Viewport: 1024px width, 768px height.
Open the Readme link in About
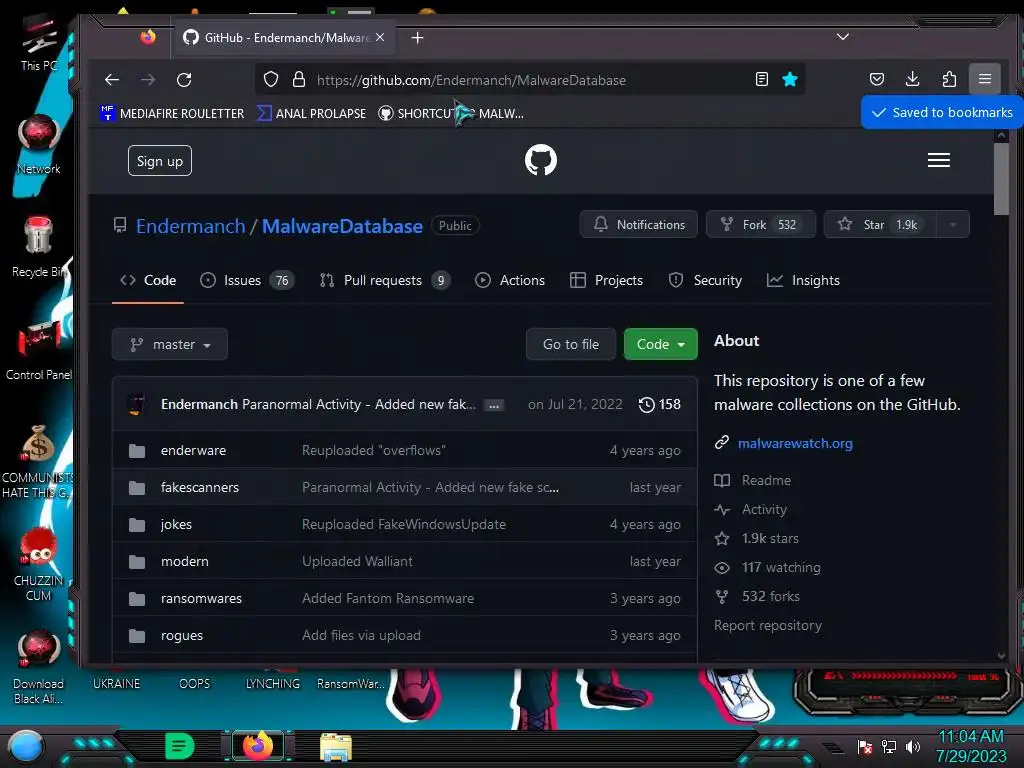pos(766,480)
